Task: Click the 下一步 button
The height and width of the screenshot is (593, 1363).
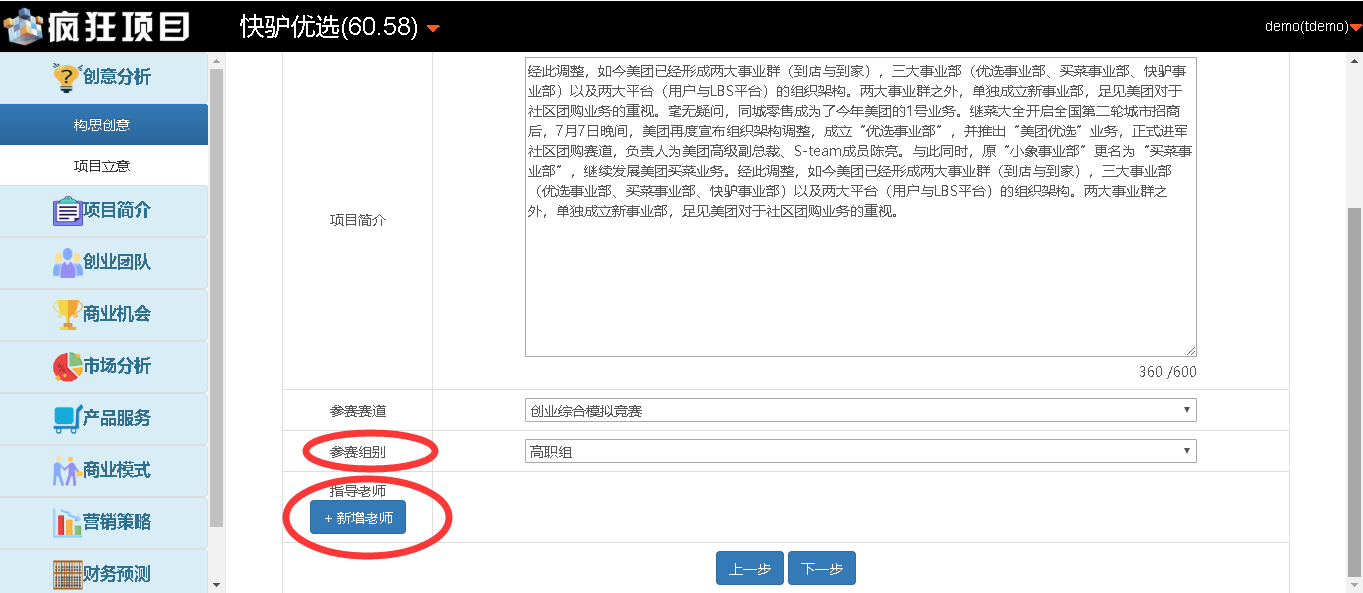Action: (822, 568)
